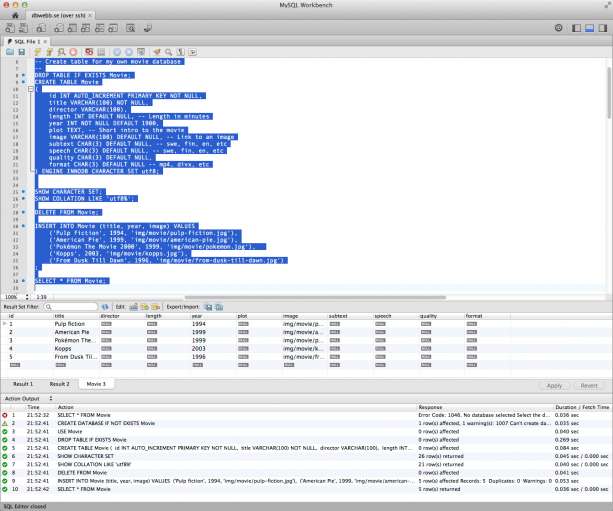
Task: Create a new SQL tab for queries
Action: [x=10, y=28]
